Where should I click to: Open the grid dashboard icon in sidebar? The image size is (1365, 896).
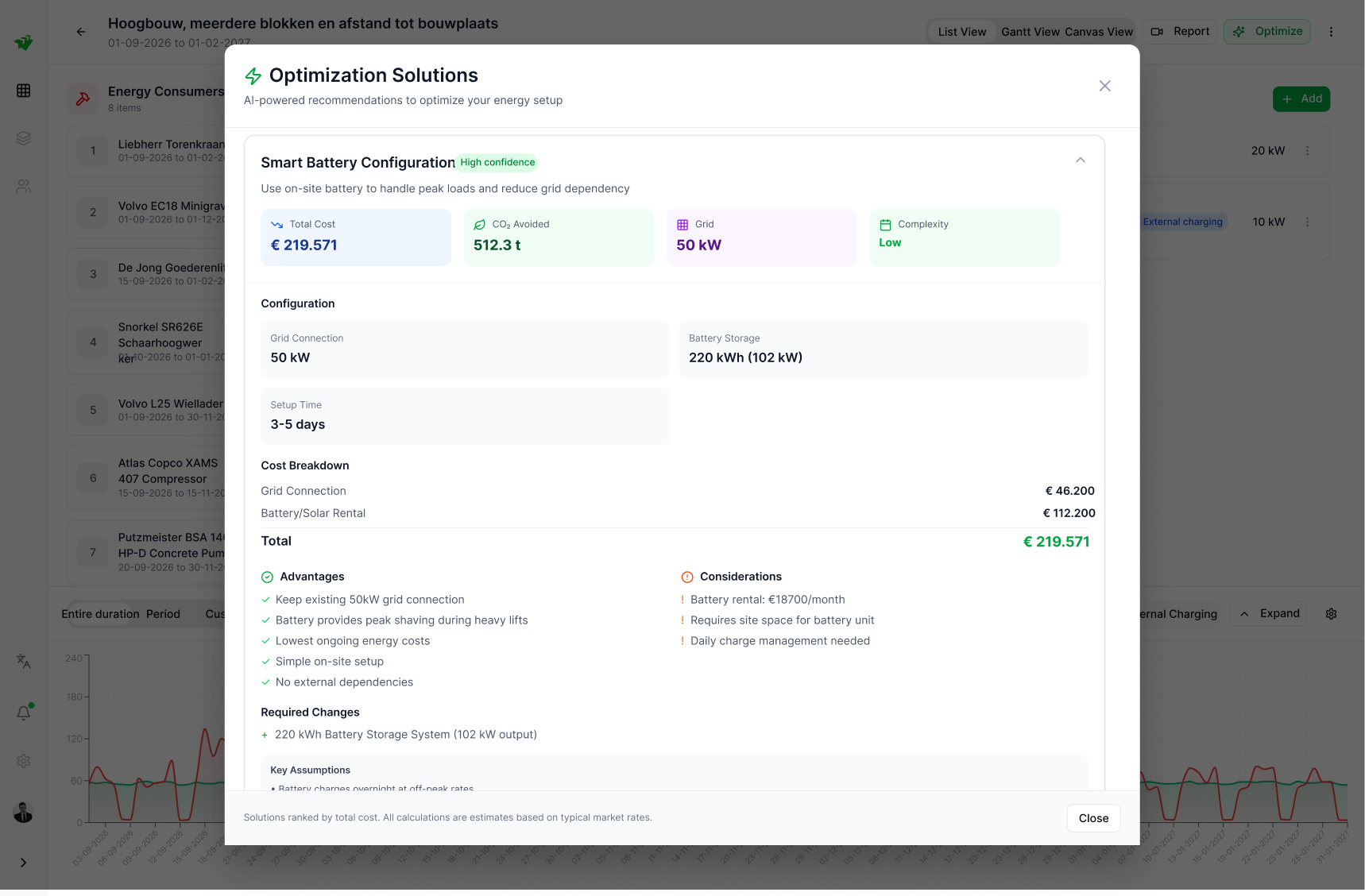point(24,91)
